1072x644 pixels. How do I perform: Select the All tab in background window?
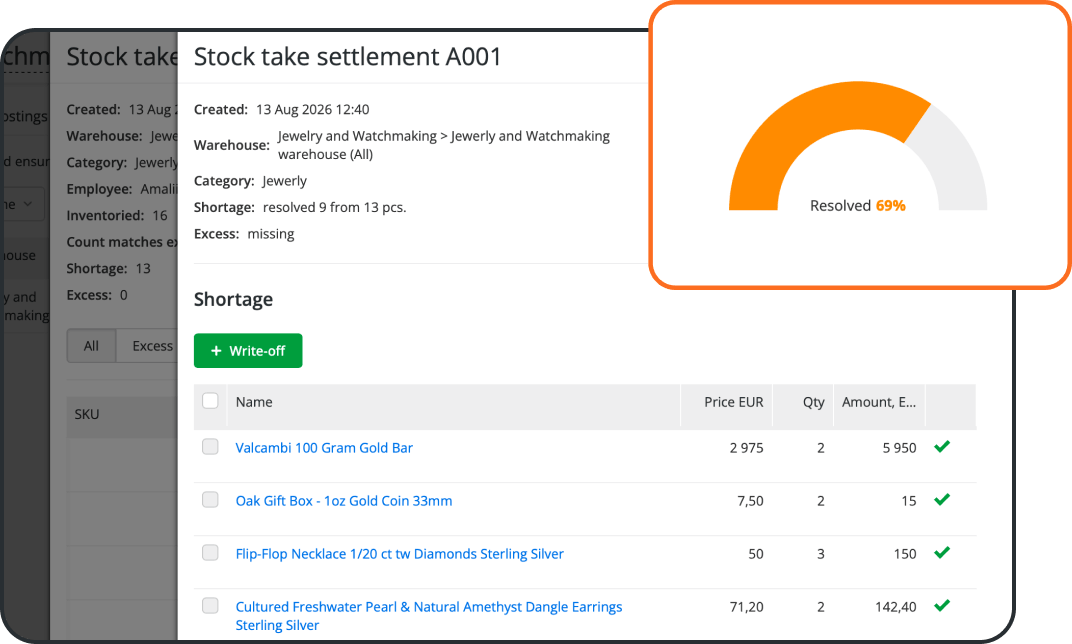[91, 346]
